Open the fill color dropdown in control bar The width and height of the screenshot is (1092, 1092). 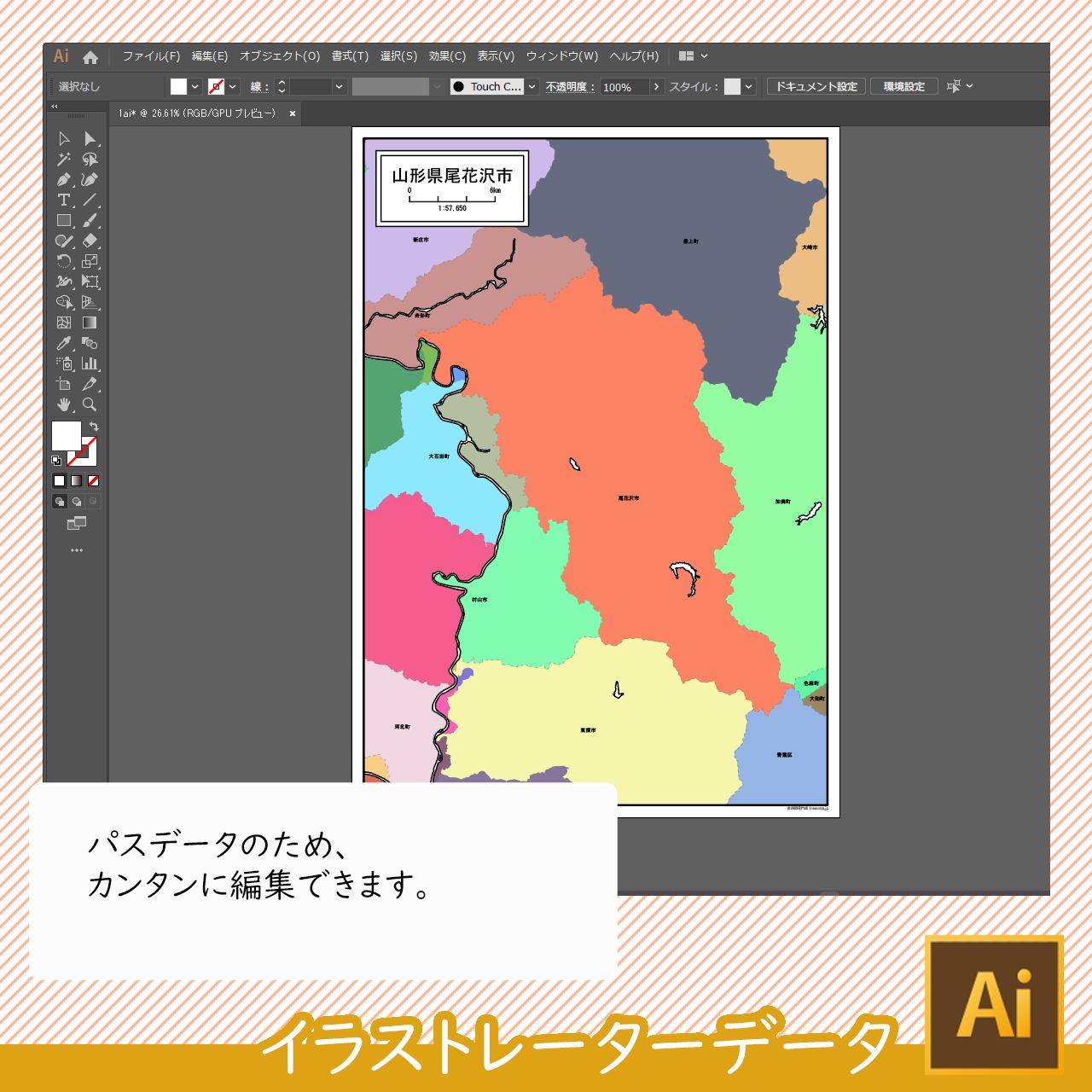click(195, 87)
